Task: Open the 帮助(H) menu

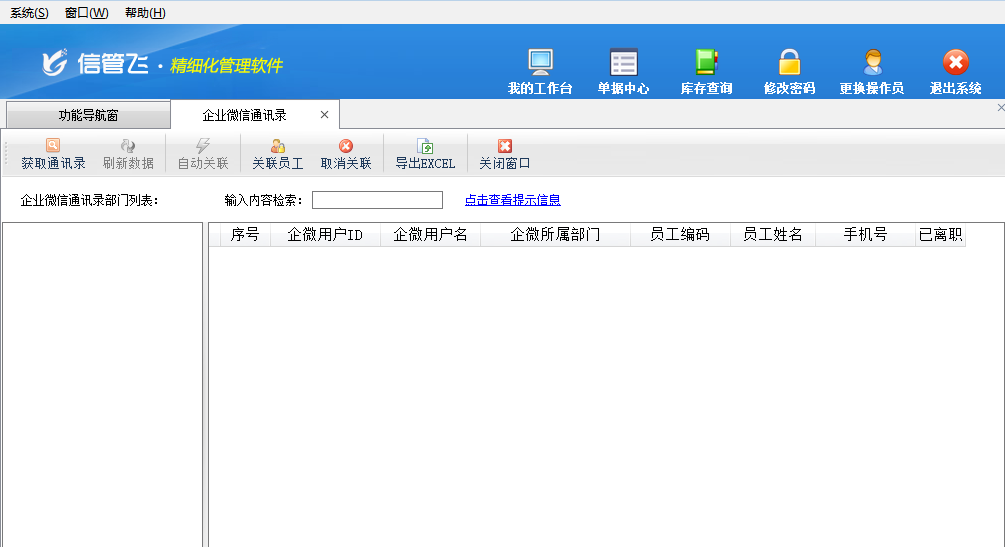Action: [x=145, y=13]
